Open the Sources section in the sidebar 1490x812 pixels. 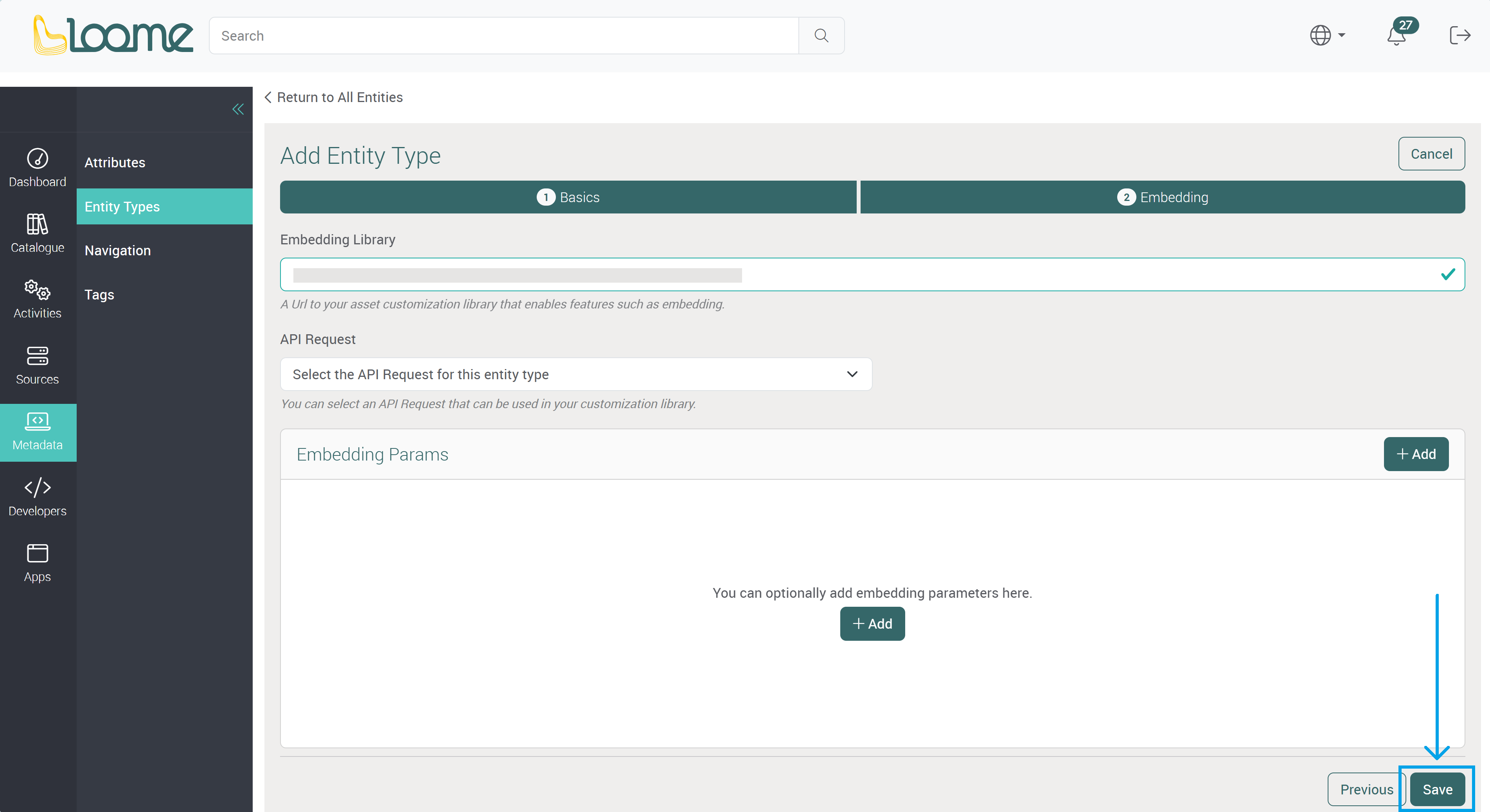(38, 365)
